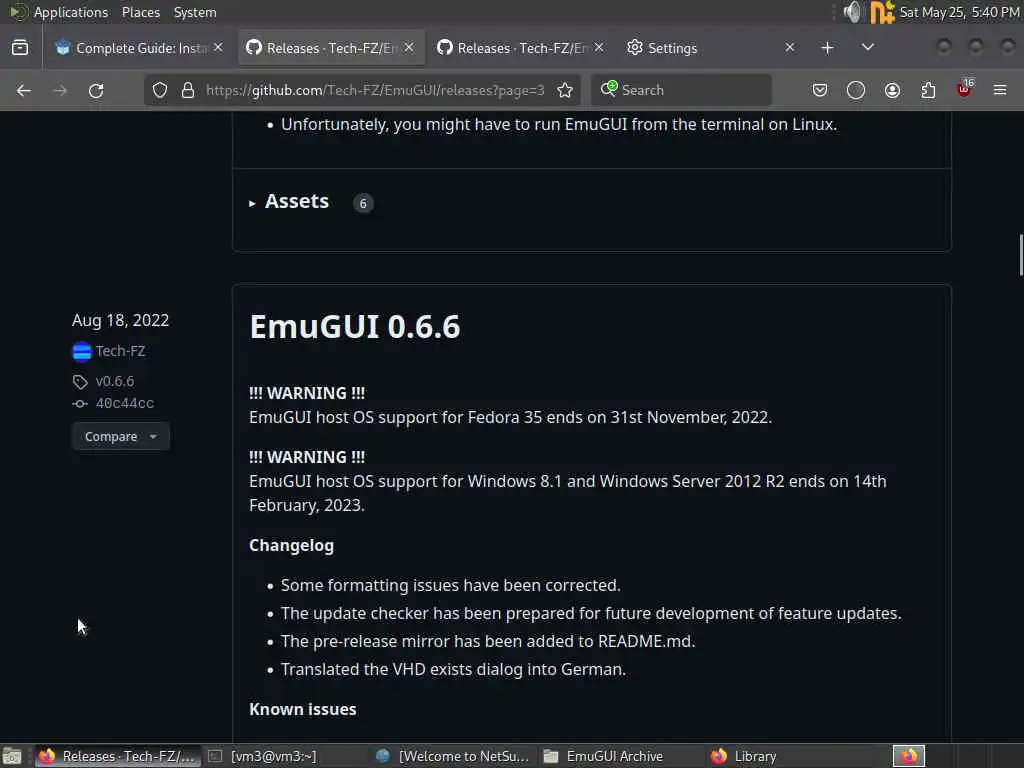
Task: Open Firefox View tab list icon
Action: coord(20,48)
